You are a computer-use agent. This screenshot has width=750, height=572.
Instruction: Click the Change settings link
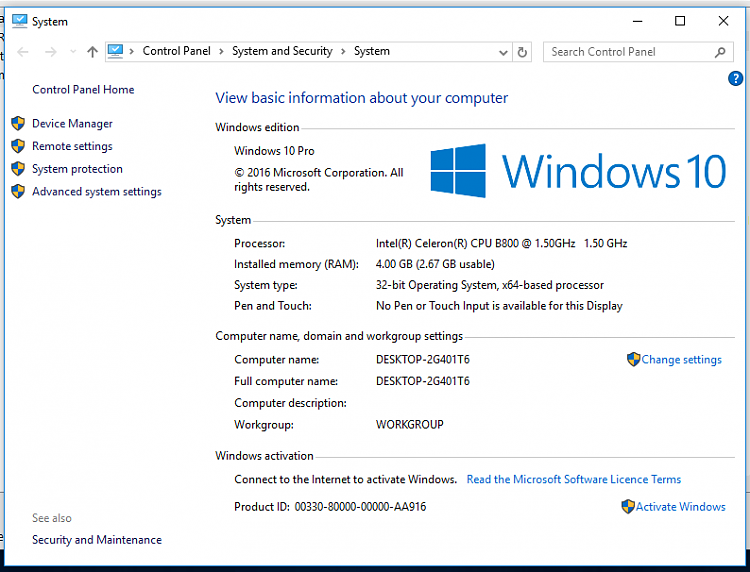681,360
